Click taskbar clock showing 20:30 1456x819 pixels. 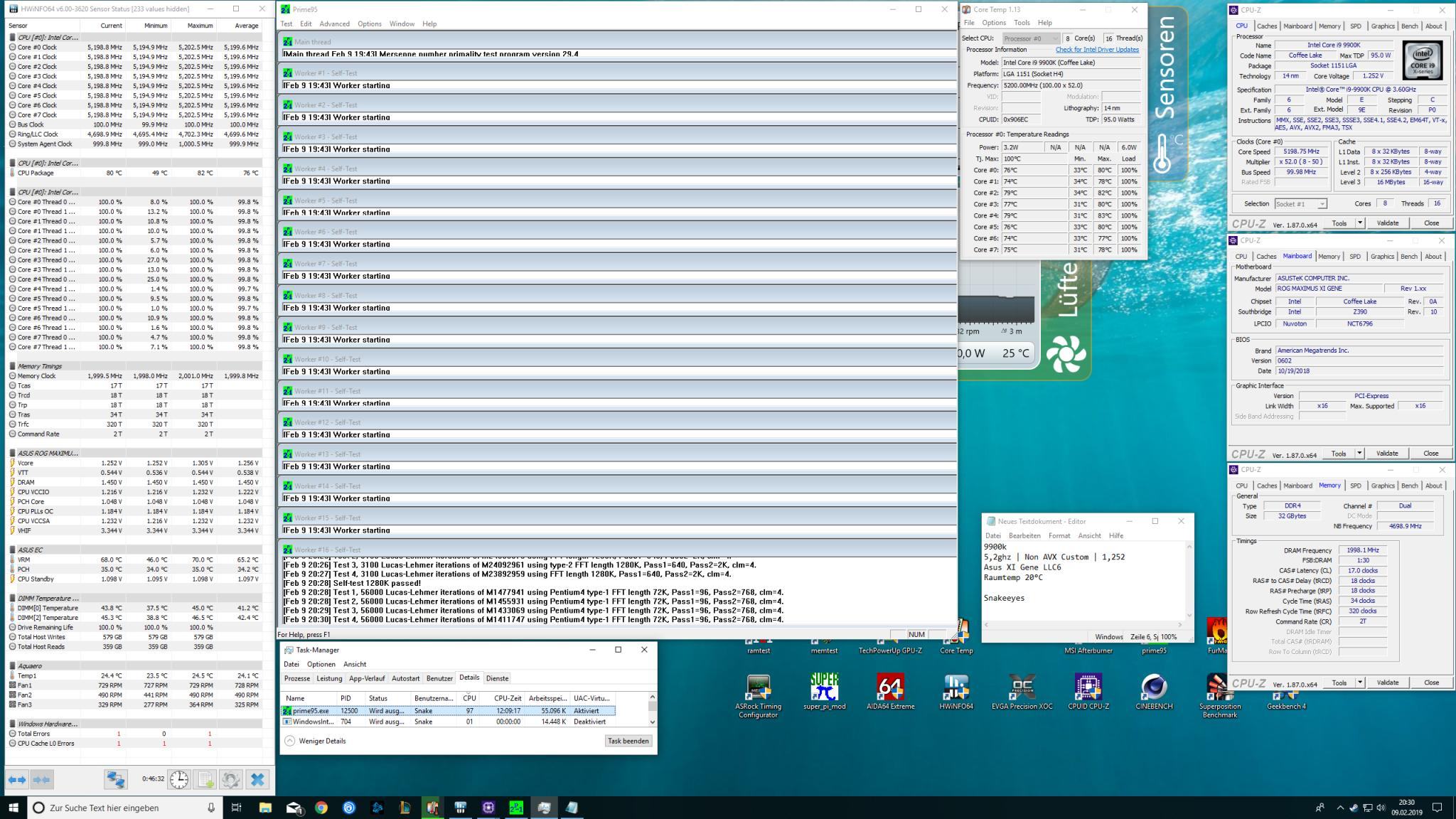pyautogui.click(x=1407, y=808)
